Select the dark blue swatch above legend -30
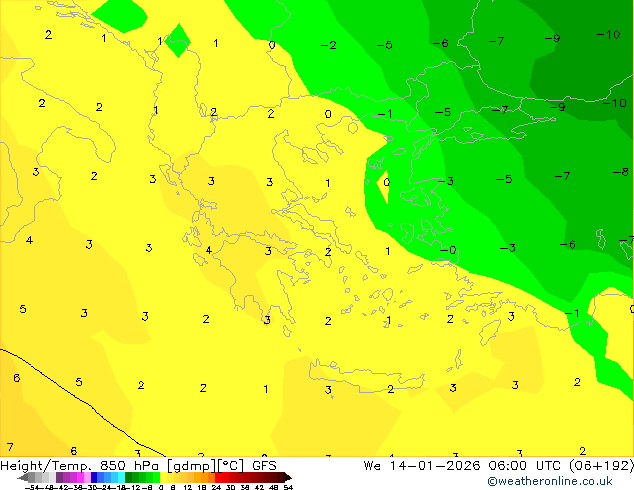 pyautogui.click(x=94, y=477)
